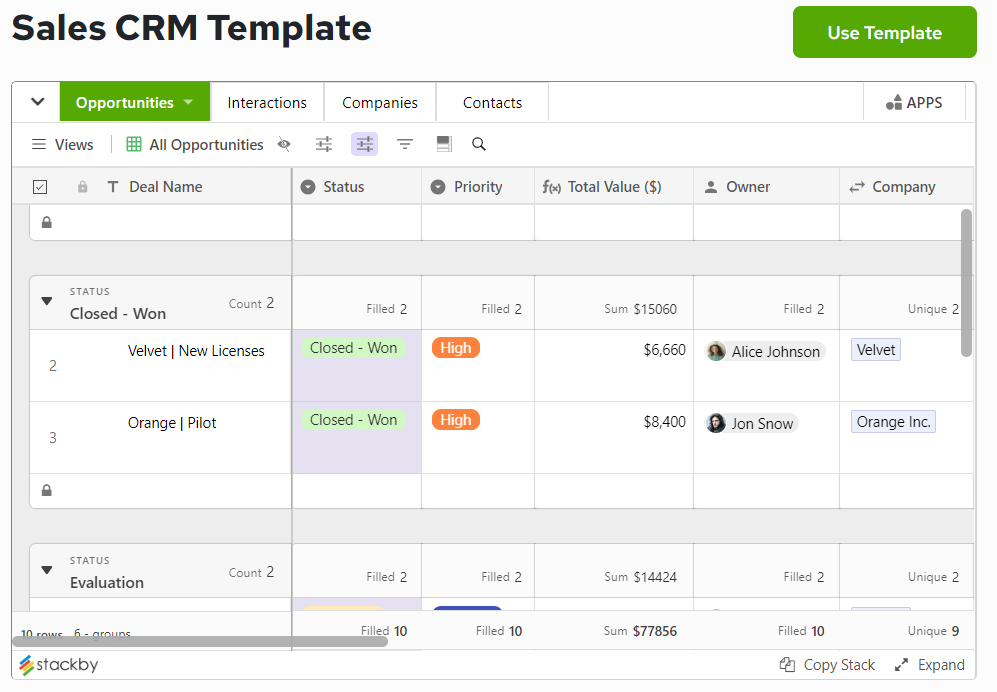Click Sum $77856 footer summary
The image size is (997, 692).
(x=640, y=631)
